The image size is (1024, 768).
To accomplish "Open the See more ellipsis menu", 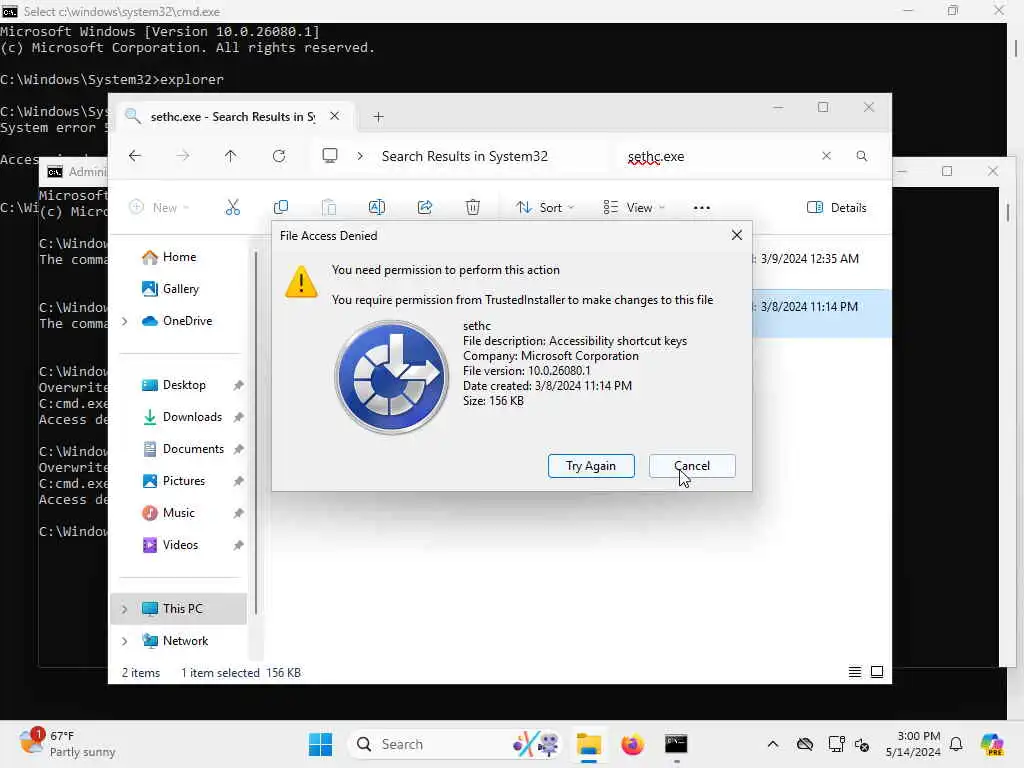I will pyautogui.click(x=701, y=208).
